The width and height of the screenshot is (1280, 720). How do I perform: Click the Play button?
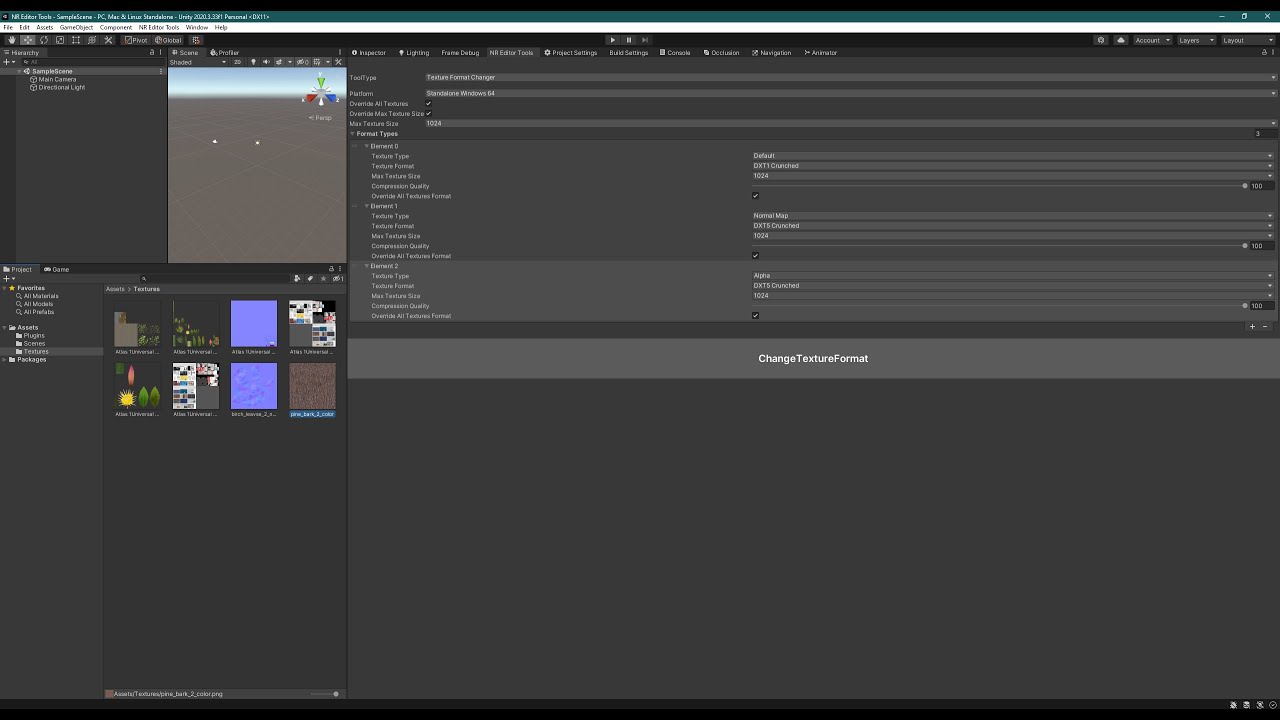[613, 40]
